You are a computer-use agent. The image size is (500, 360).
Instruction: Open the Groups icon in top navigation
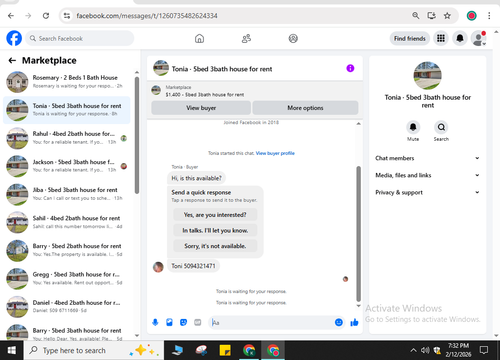pyautogui.click(x=293, y=39)
